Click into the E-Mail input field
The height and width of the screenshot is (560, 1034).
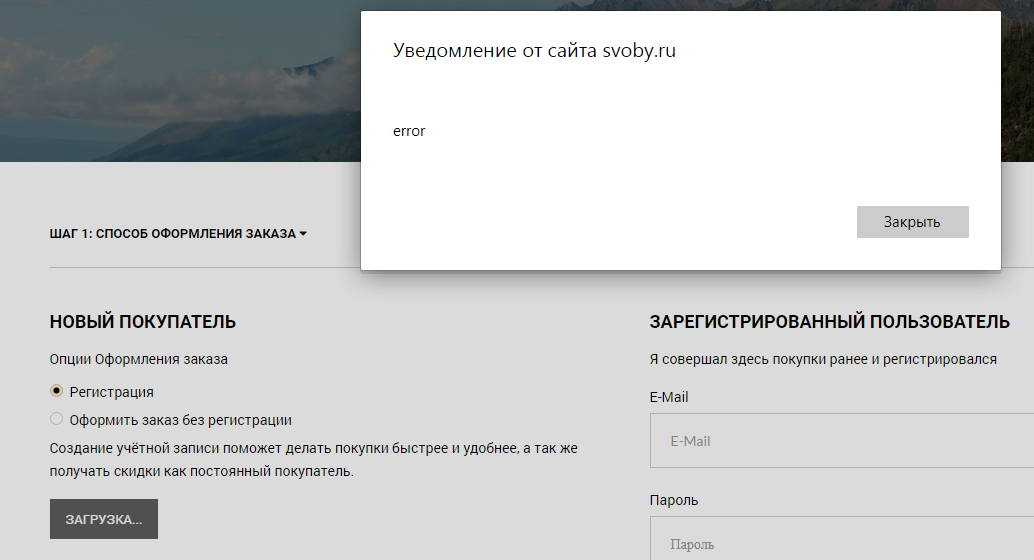click(x=841, y=441)
